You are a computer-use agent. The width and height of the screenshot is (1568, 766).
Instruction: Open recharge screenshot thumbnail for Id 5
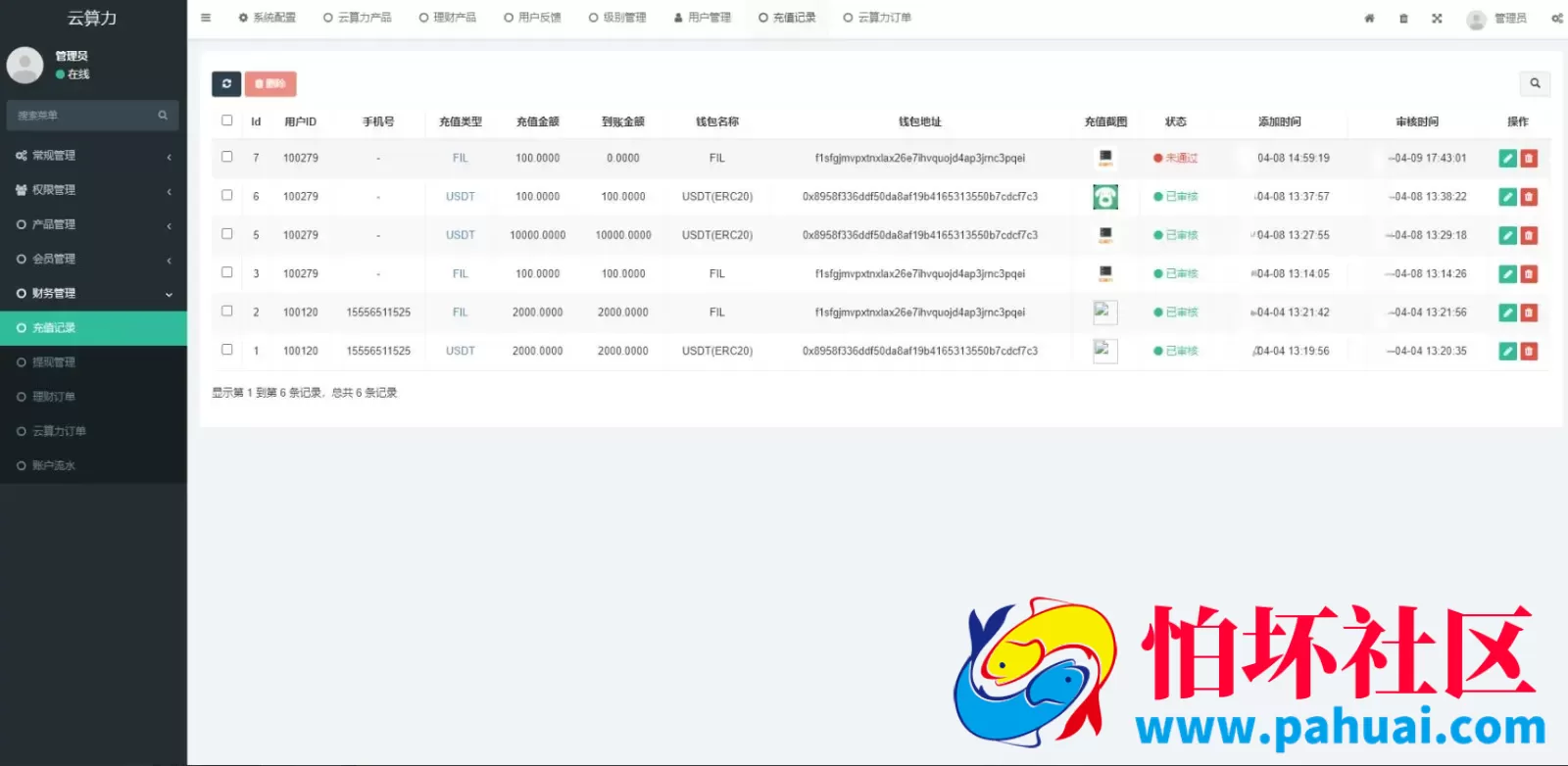tap(1105, 235)
